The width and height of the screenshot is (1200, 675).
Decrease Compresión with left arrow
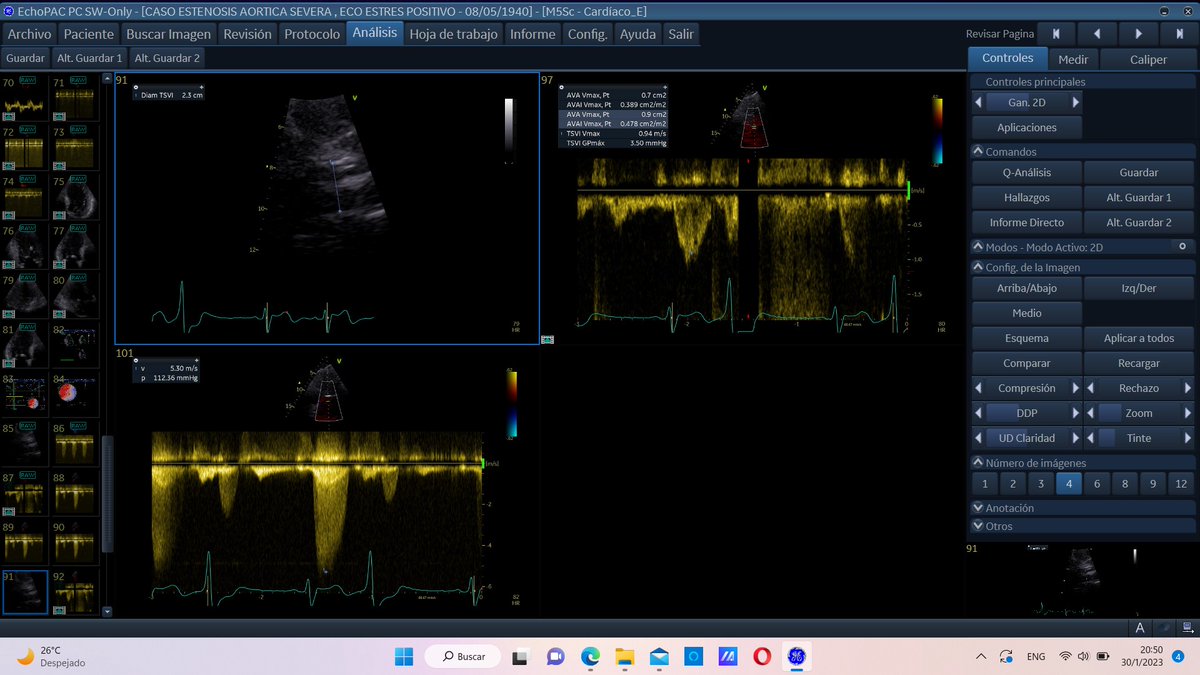[x=978, y=388]
